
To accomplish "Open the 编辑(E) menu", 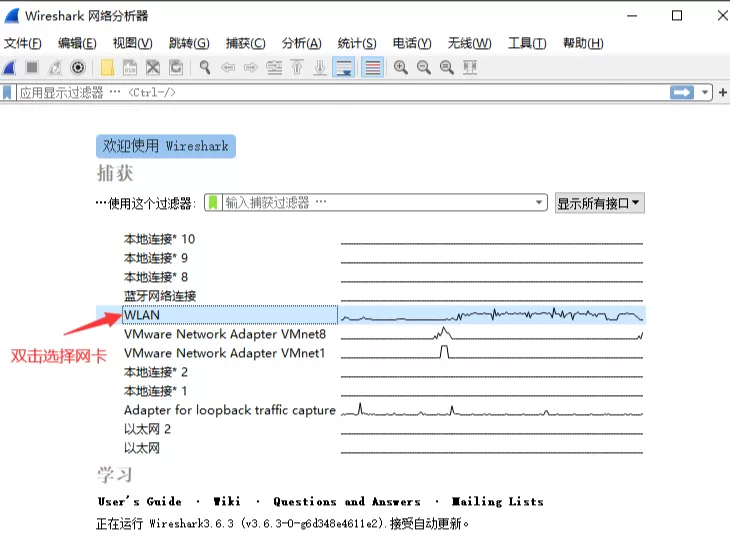I will coord(77,43).
